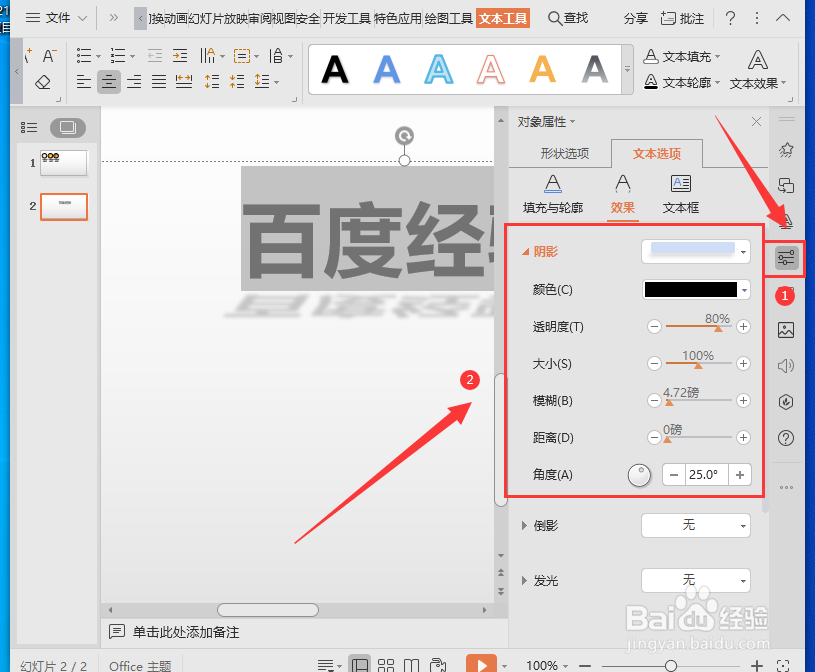Increase angle using plus stepper
Image resolution: width=815 pixels, height=672 pixels.
[740, 475]
